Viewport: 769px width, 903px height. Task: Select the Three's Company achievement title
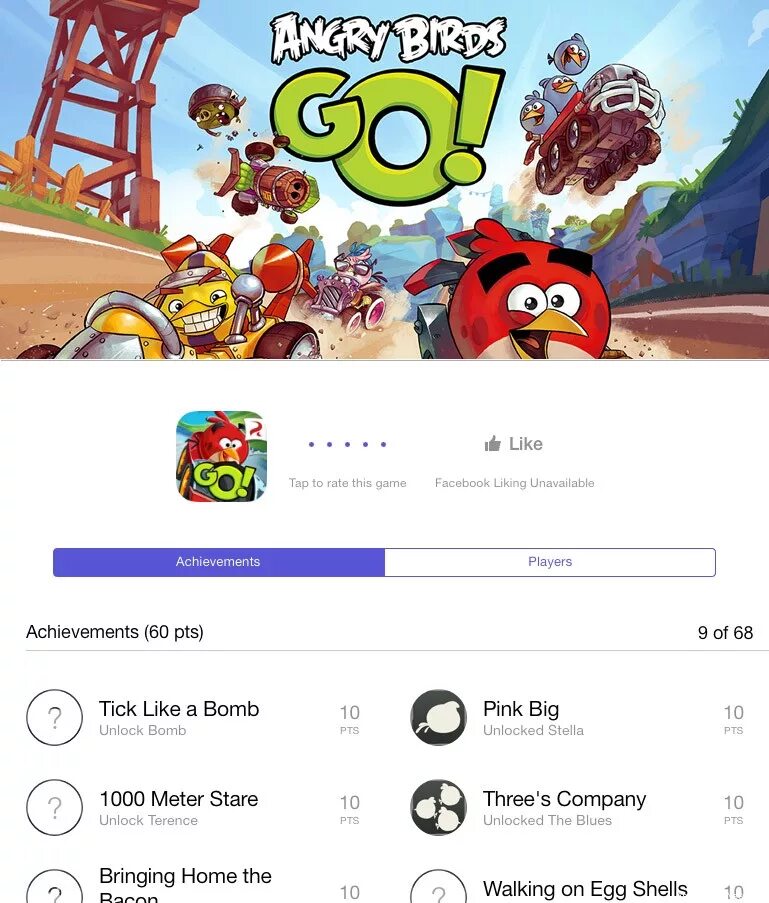click(565, 799)
